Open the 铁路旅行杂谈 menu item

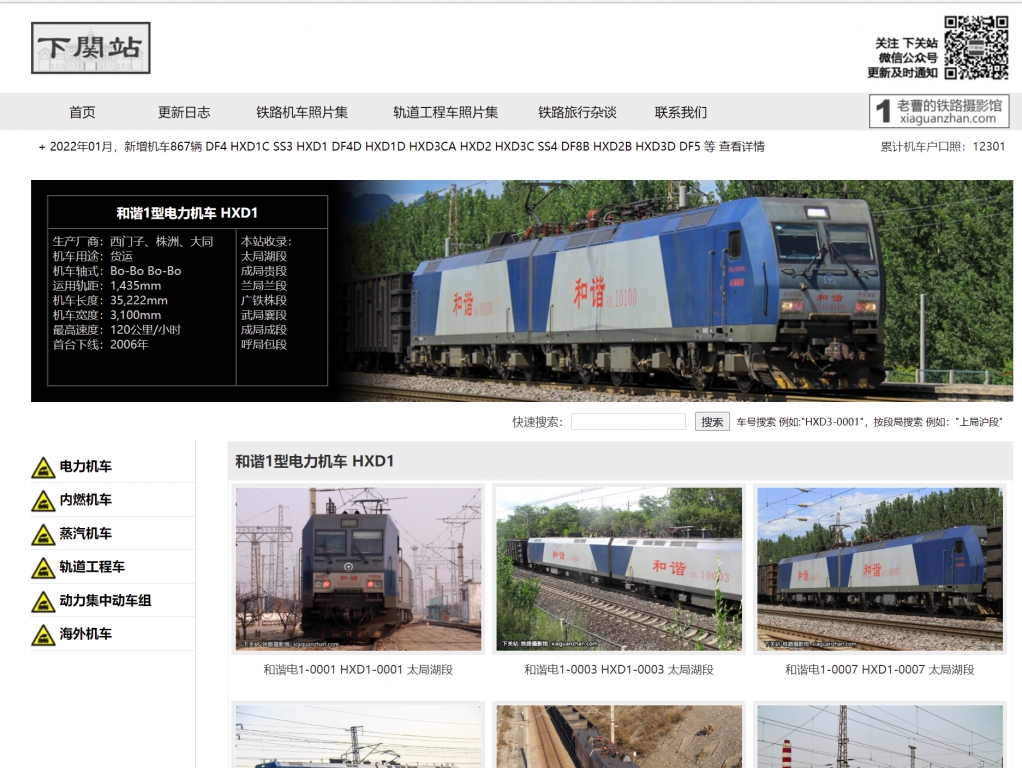click(577, 112)
